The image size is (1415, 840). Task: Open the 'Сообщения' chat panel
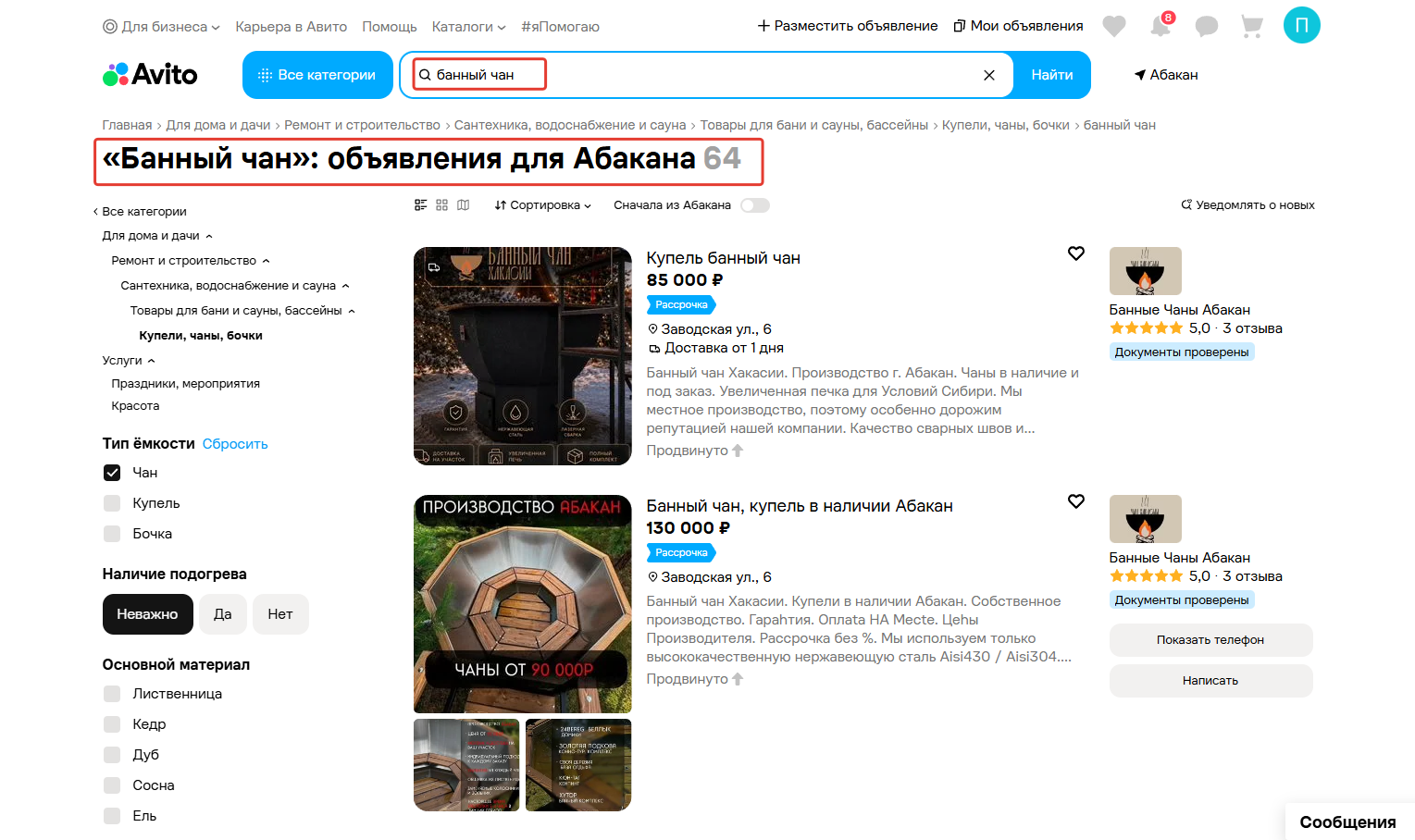1347,822
